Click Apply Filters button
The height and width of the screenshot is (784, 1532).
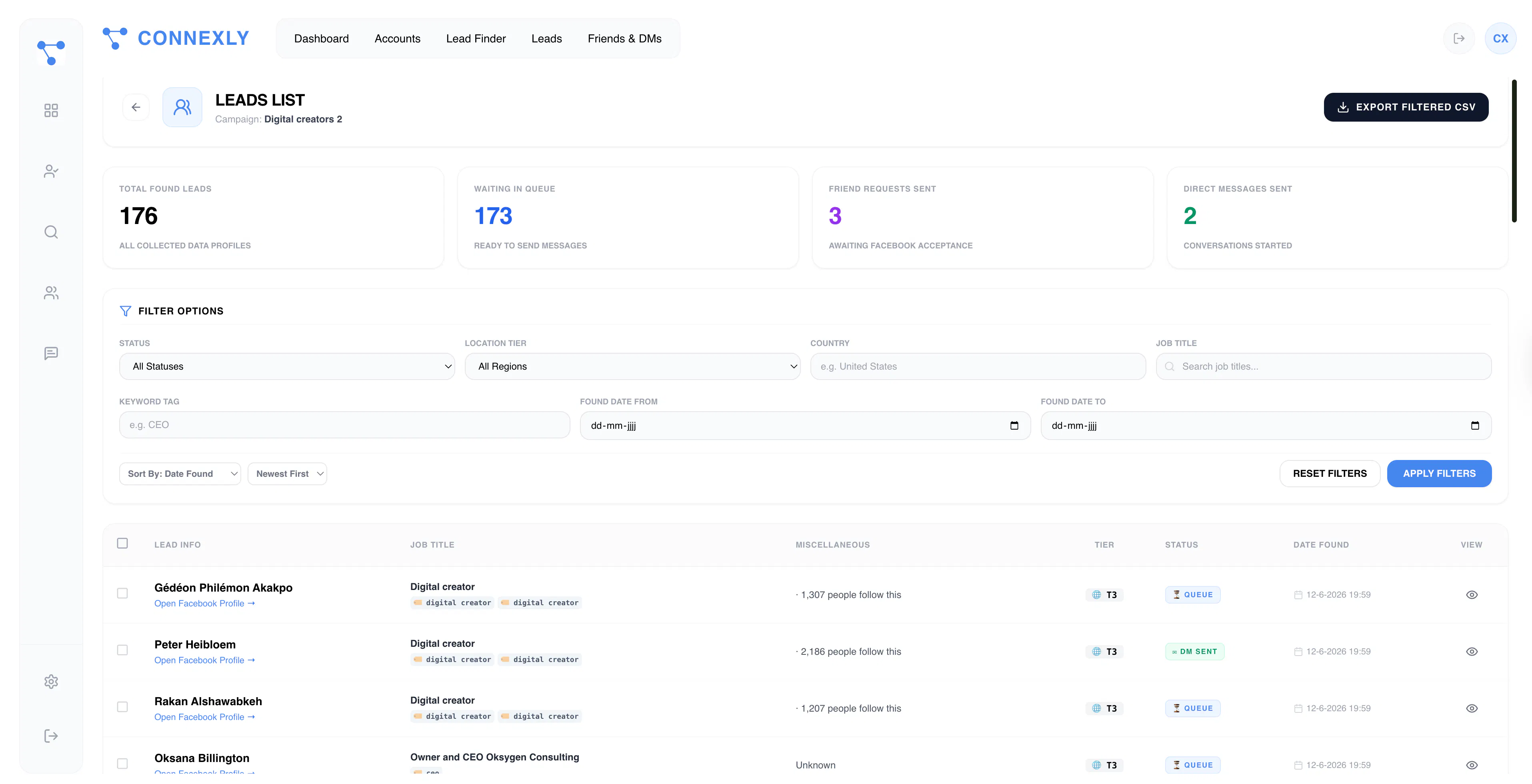click(x=1439, y=474)
